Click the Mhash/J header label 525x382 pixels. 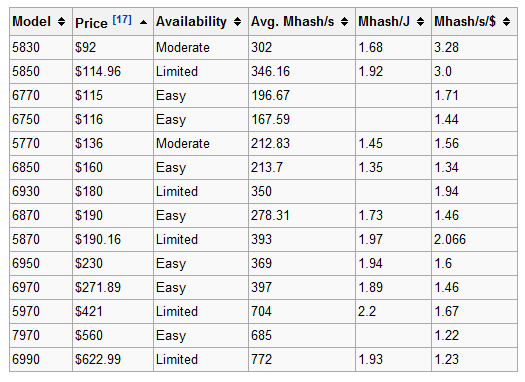point(384,22)
